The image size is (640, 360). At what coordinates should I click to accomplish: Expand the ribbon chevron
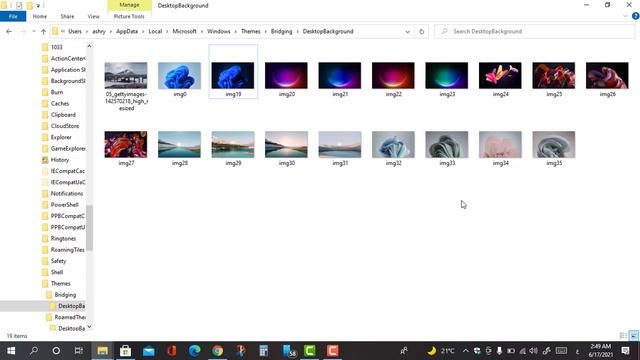coord(625,16)
